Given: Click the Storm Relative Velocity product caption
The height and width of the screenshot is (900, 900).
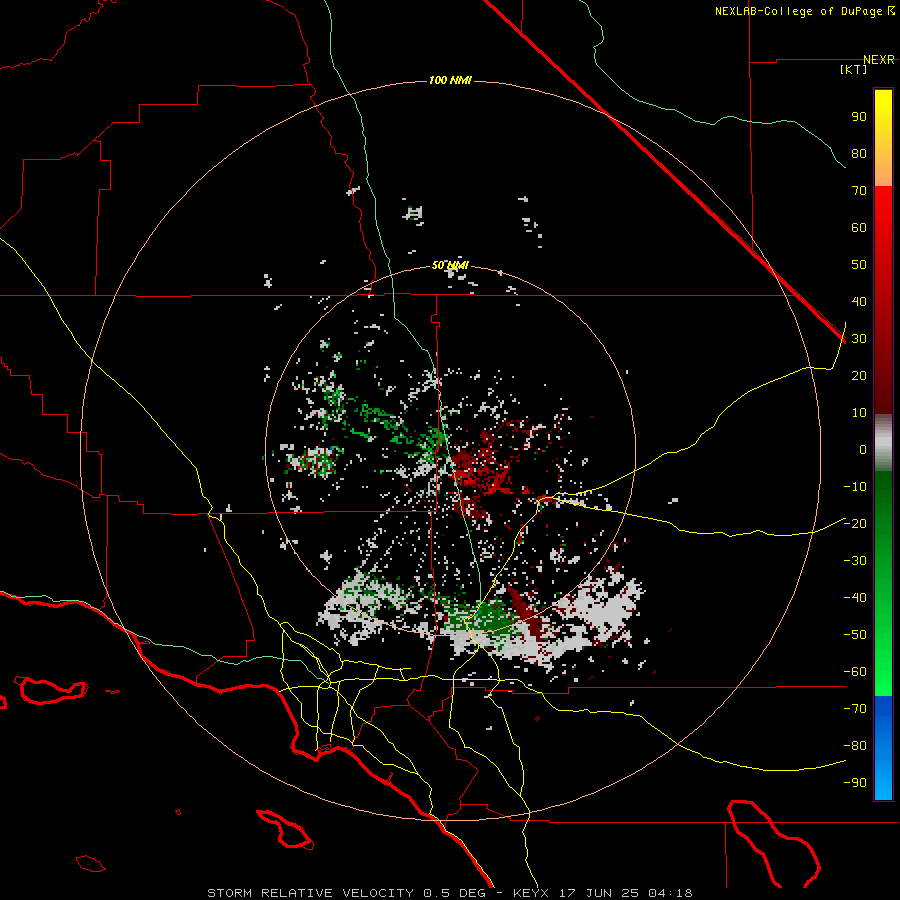Looking at the screenshot, I should 450,893.
